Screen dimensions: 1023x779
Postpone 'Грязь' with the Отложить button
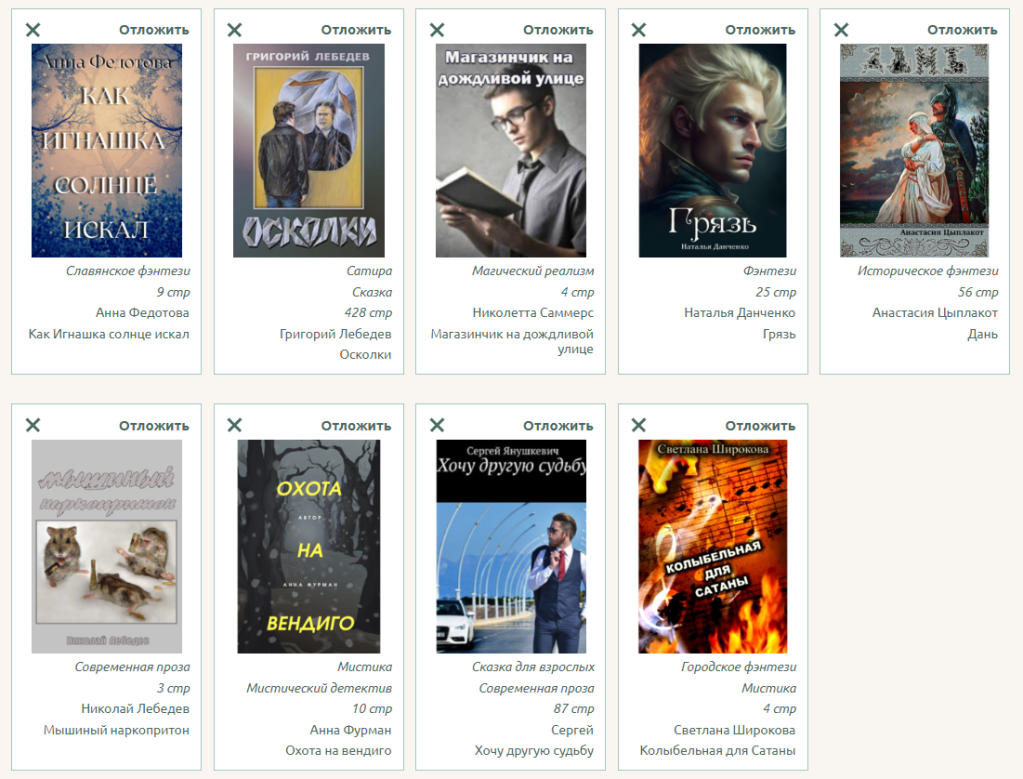[x=760, y=30]
